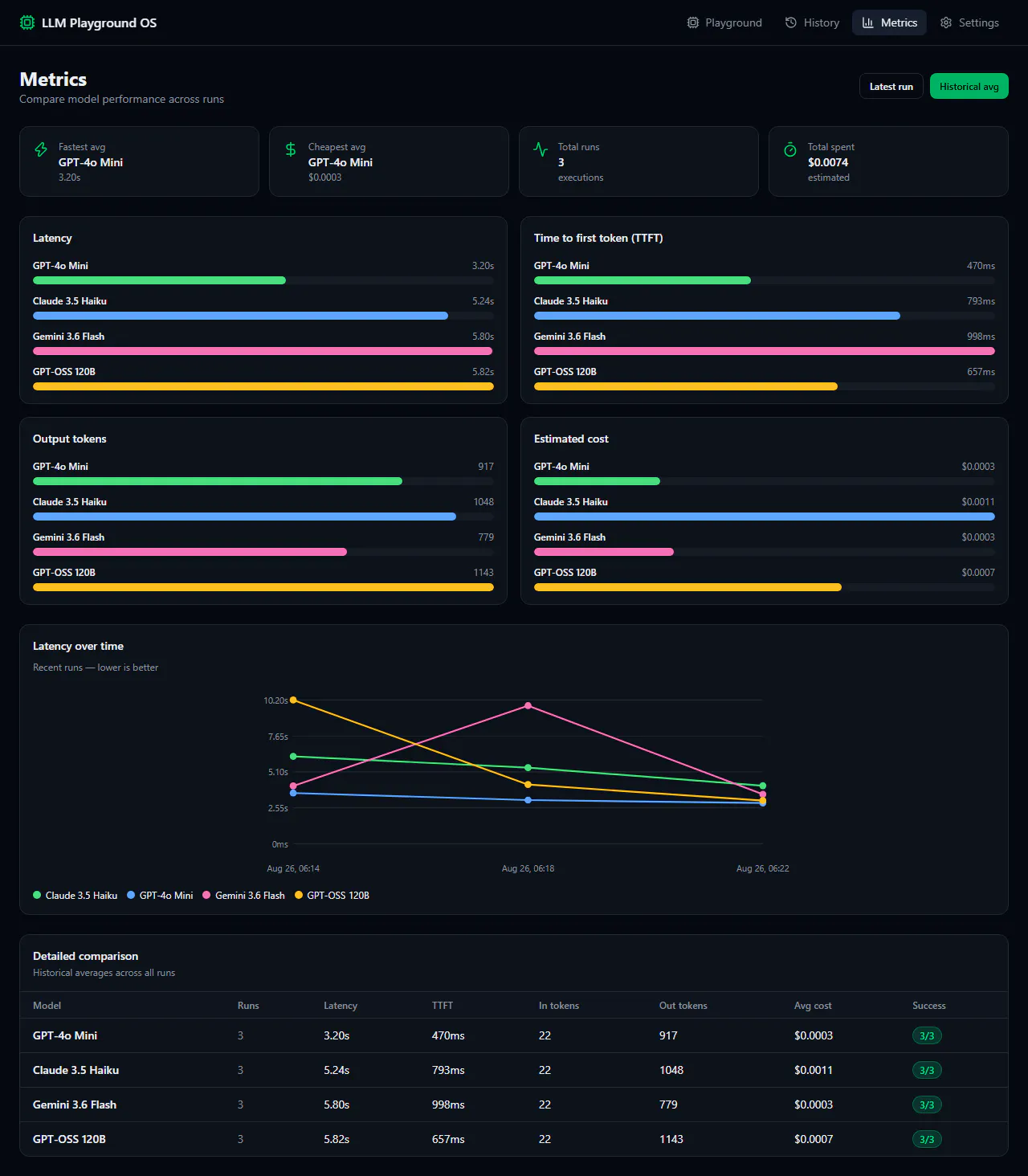The width and height of the screenshot is (1028, 1176).
Task: Click the 1143 out tokens table cell
Action: coord(671,1139)
